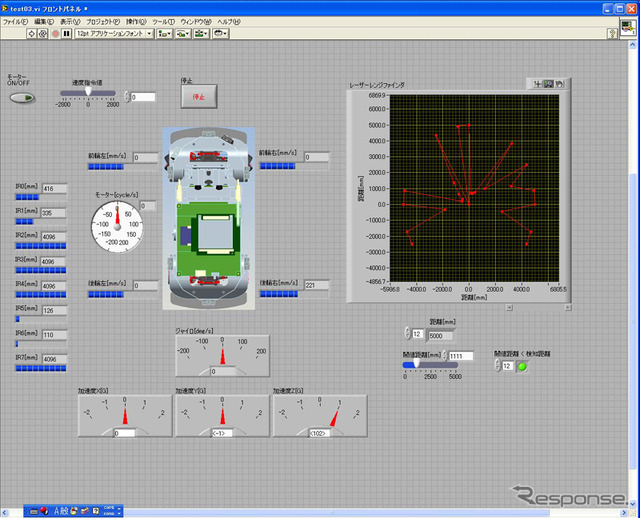
Task: Select the graph pan hand tool
Action: tap(559, 84)
